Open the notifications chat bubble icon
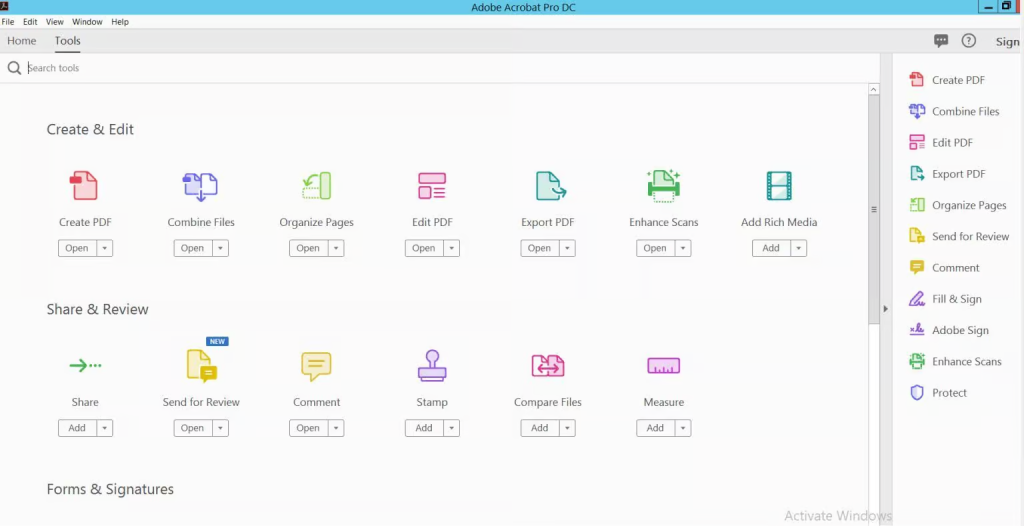The image size is (1024, 526). click(941, 41)
